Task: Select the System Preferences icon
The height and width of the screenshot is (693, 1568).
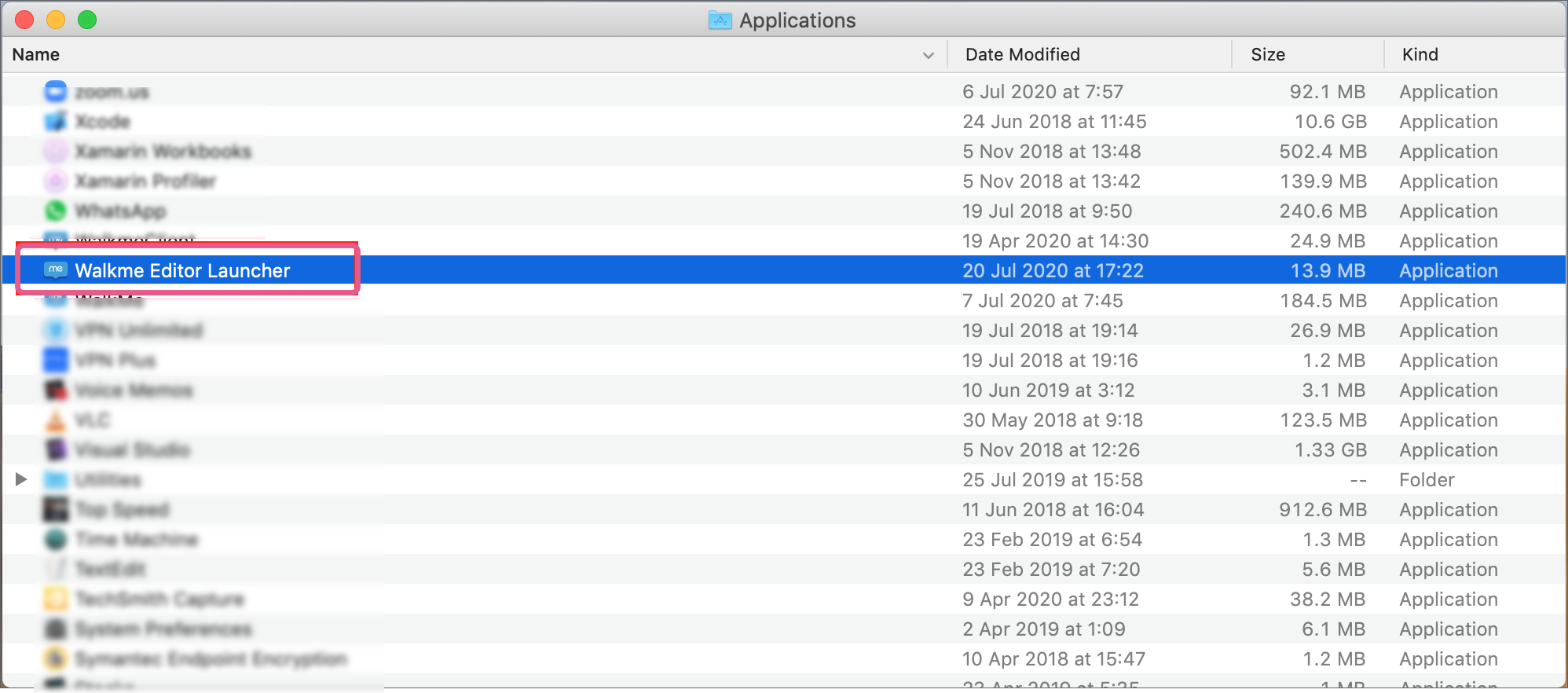Action: click(x=55, y=629)
